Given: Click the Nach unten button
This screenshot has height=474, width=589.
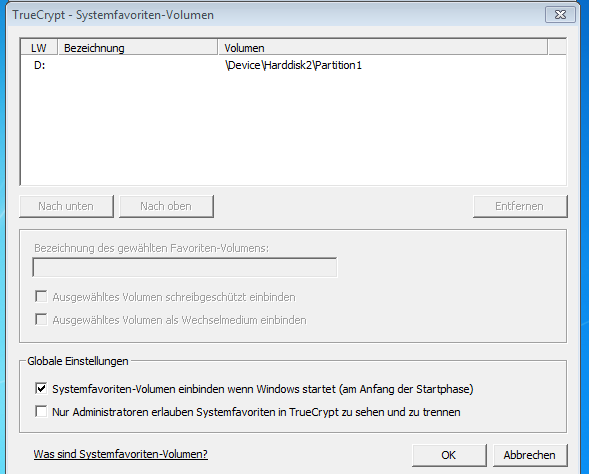Looking at the screenshot, I should (66, 206).
